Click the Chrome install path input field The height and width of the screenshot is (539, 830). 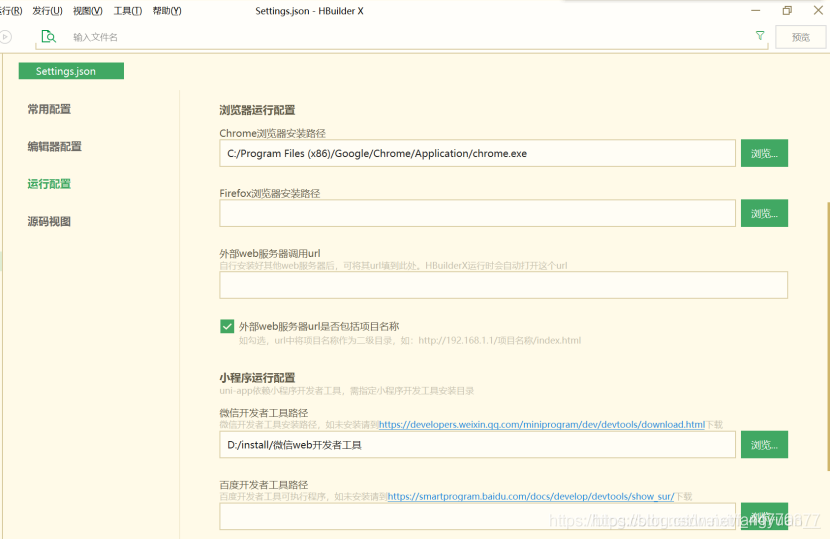477,153
